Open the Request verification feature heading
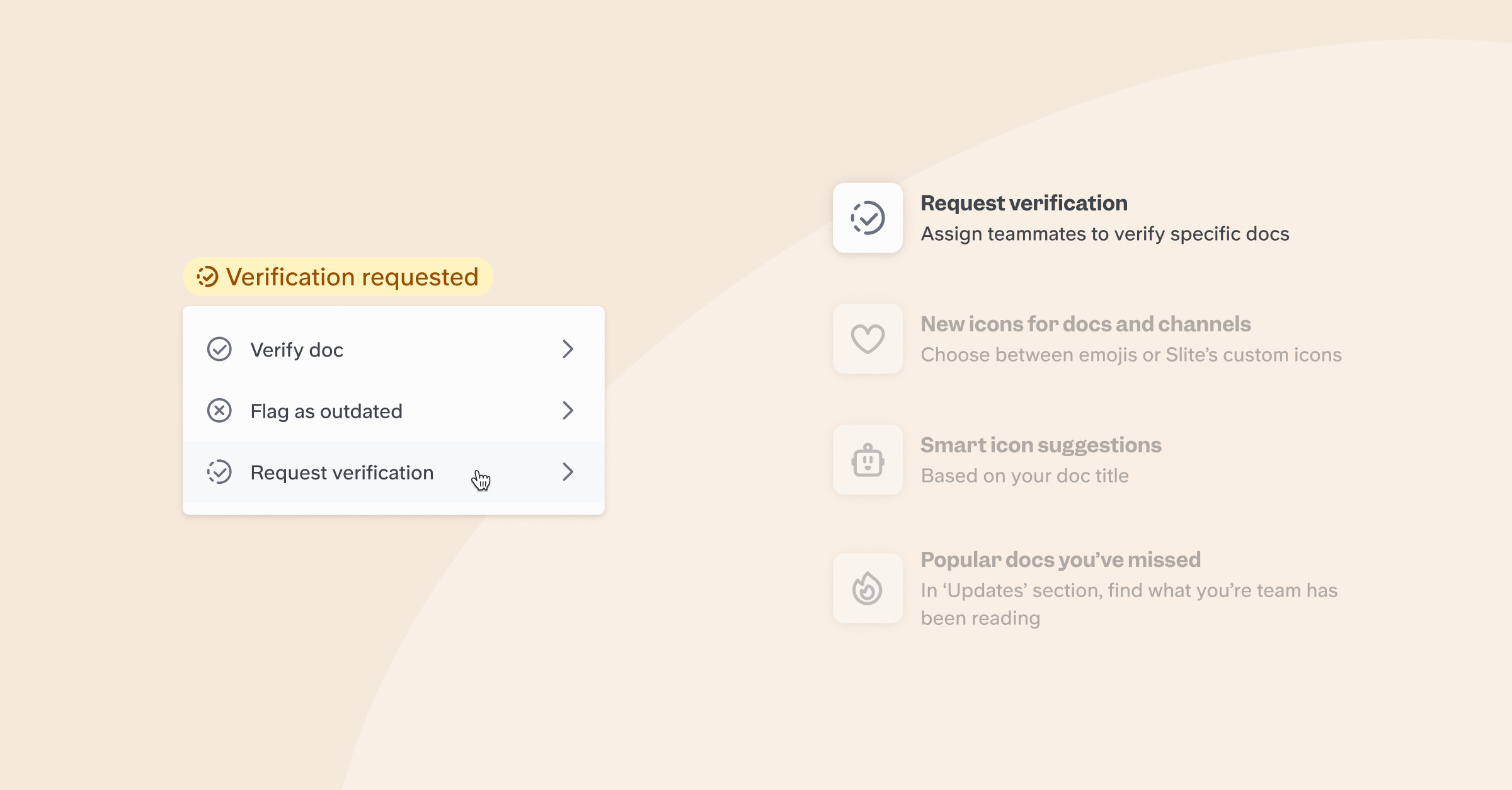This screenshot has height=790, width=1512. tap(1024, 203)
